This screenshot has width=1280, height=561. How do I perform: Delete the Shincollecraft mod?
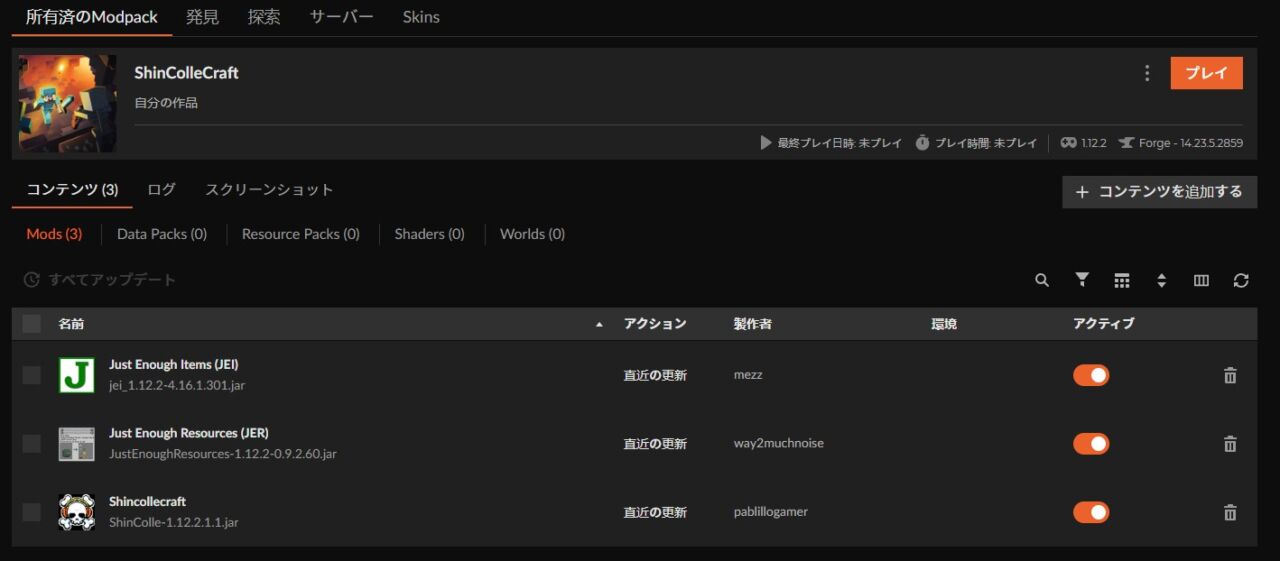(1230, 512)
